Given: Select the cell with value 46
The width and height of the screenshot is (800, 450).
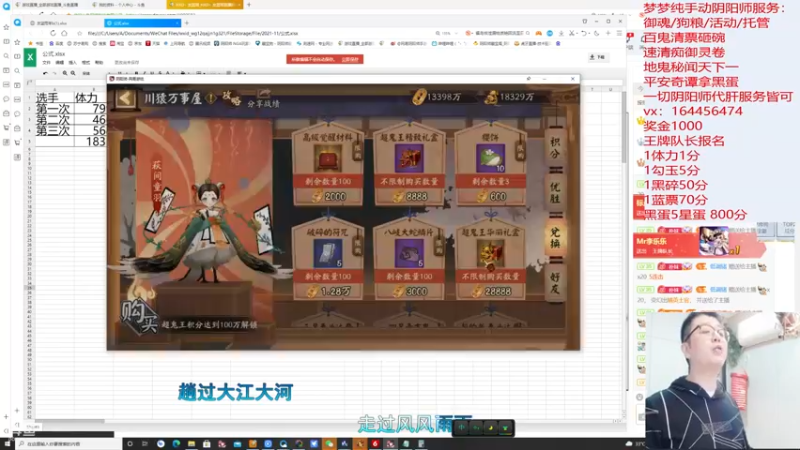Looking at the screenshot, I should pos(90,120).
